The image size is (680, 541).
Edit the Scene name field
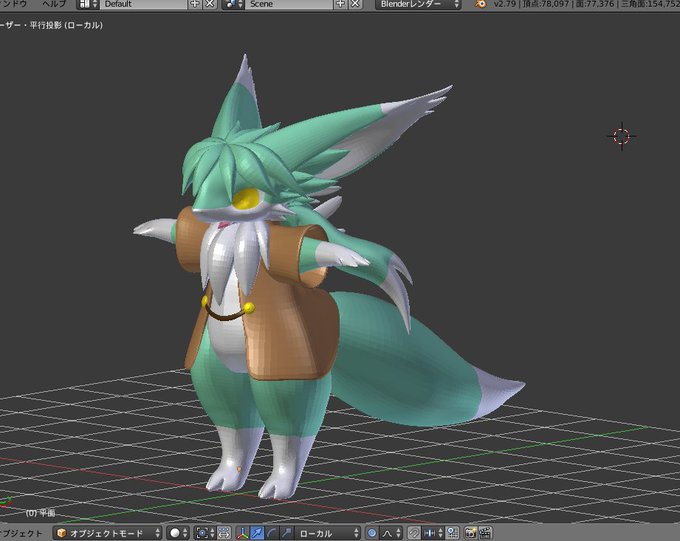289,4
